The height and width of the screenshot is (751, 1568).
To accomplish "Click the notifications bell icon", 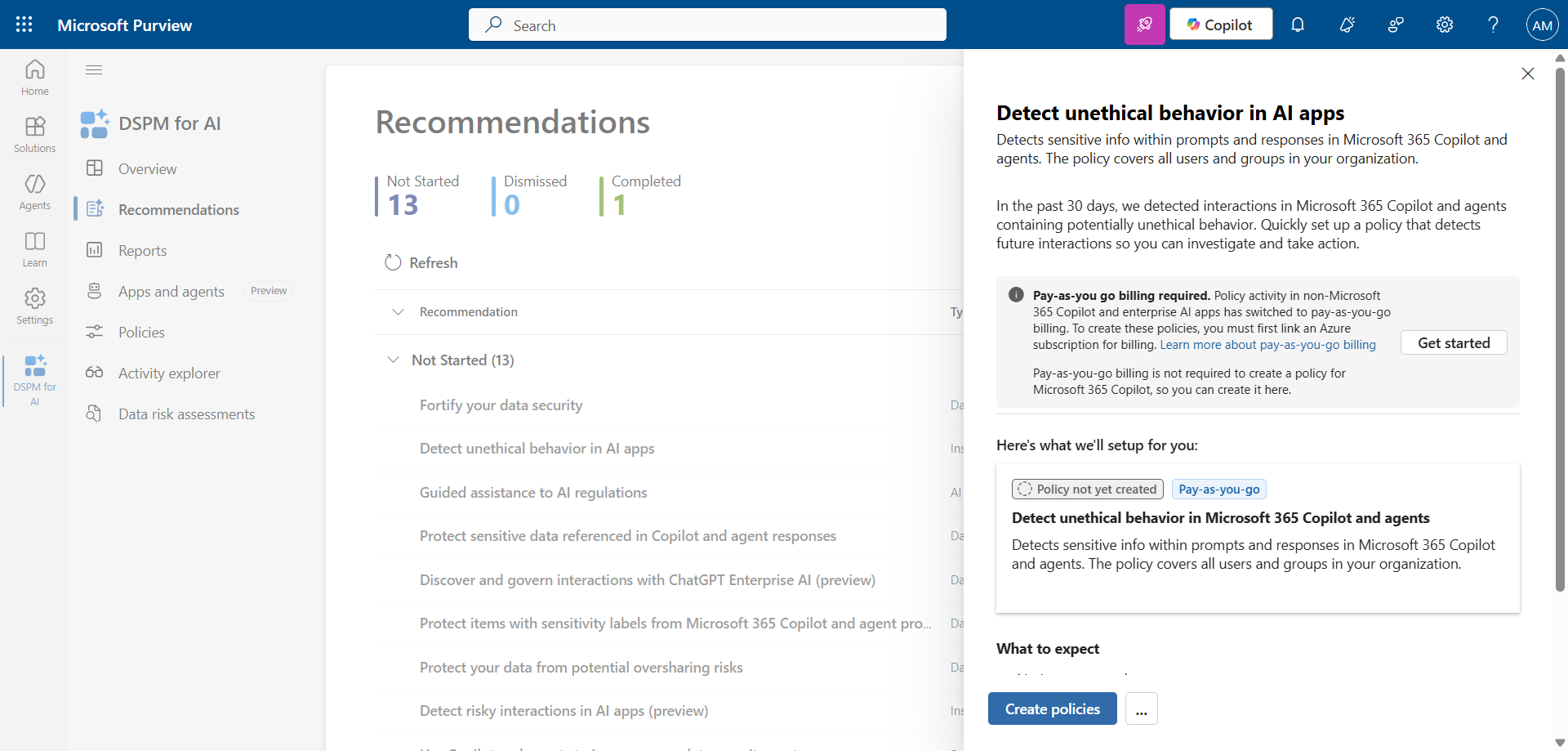I will pos(1298,25).
